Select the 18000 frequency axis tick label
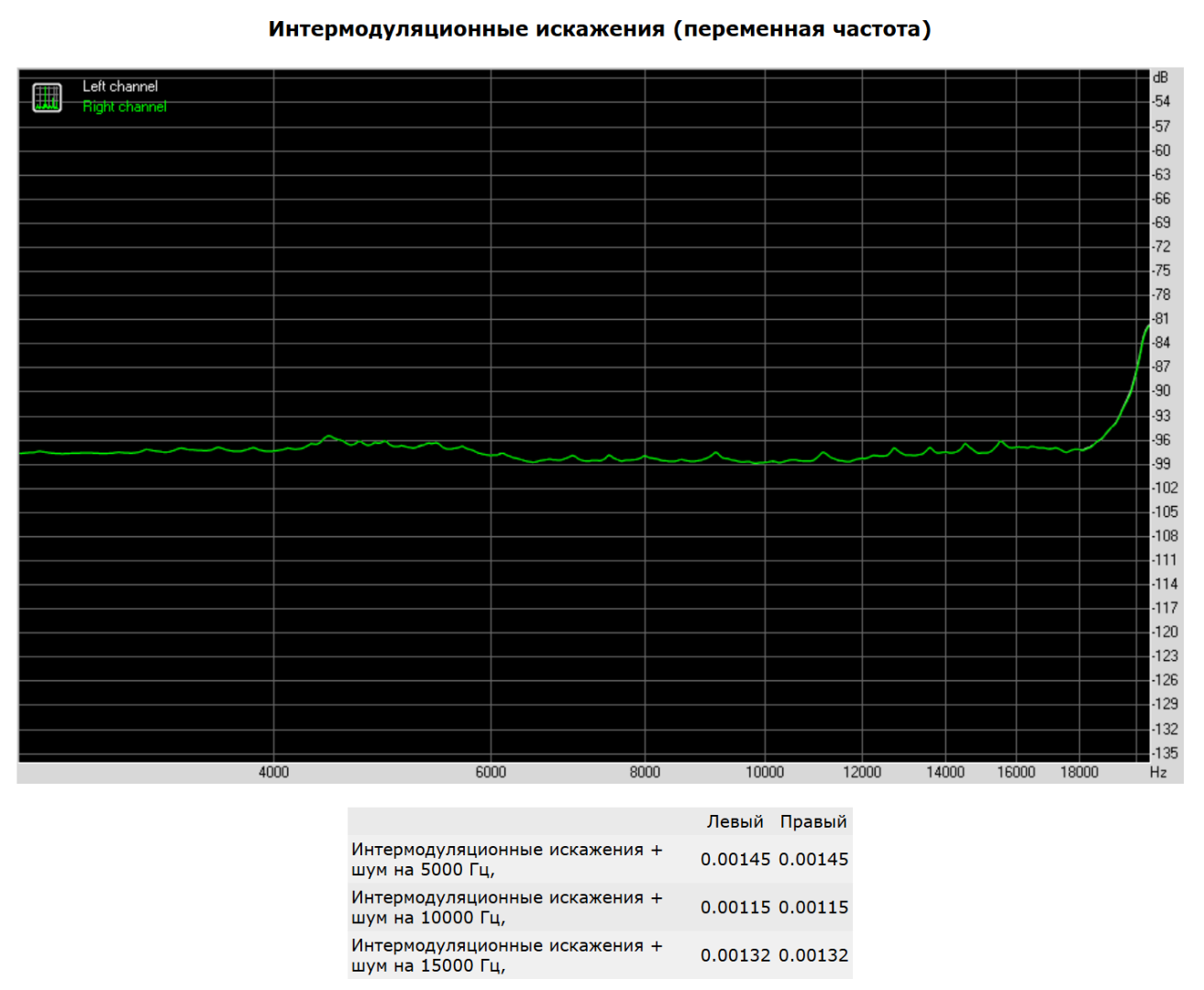1204x990 pixels. pyautogui.click(x=1078, y=773)
